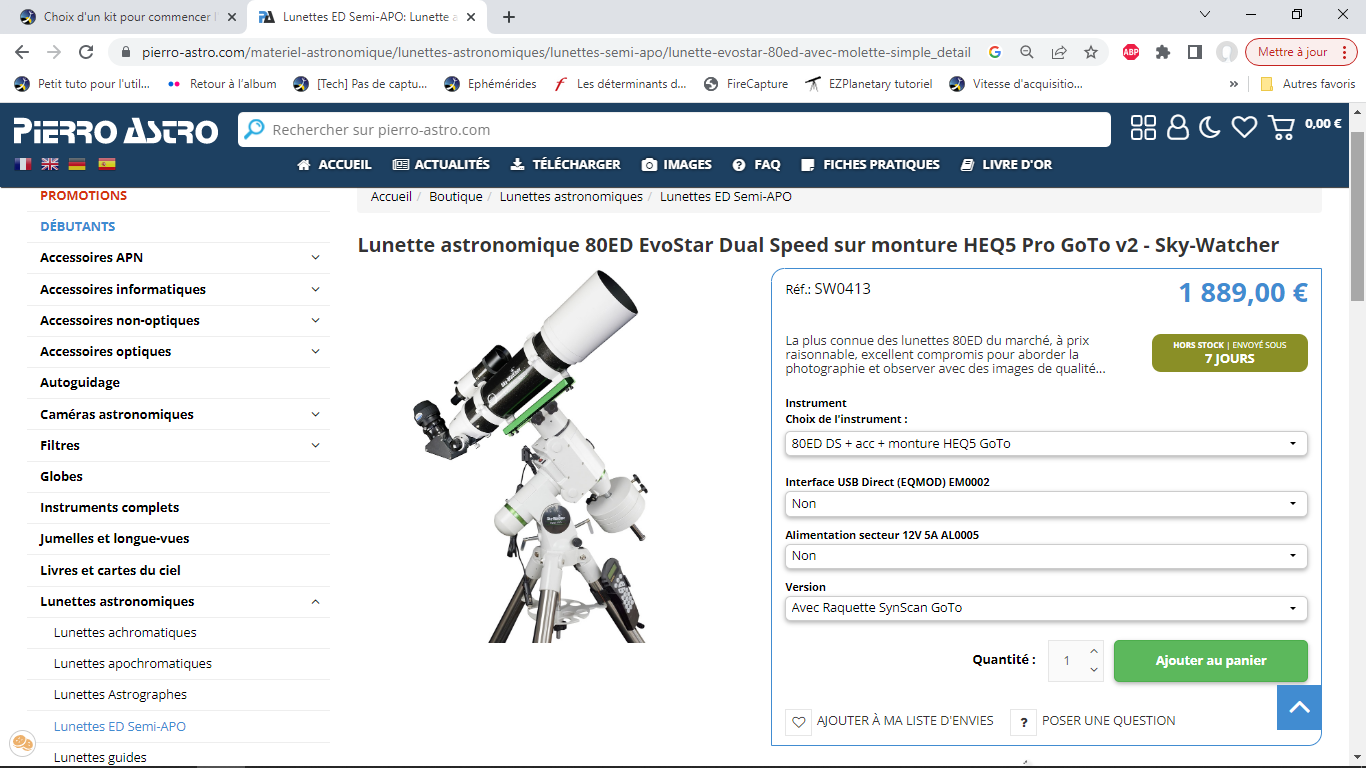Open the browser extensions puzzle icon

pyautogui.click(x=1163, y=52)
